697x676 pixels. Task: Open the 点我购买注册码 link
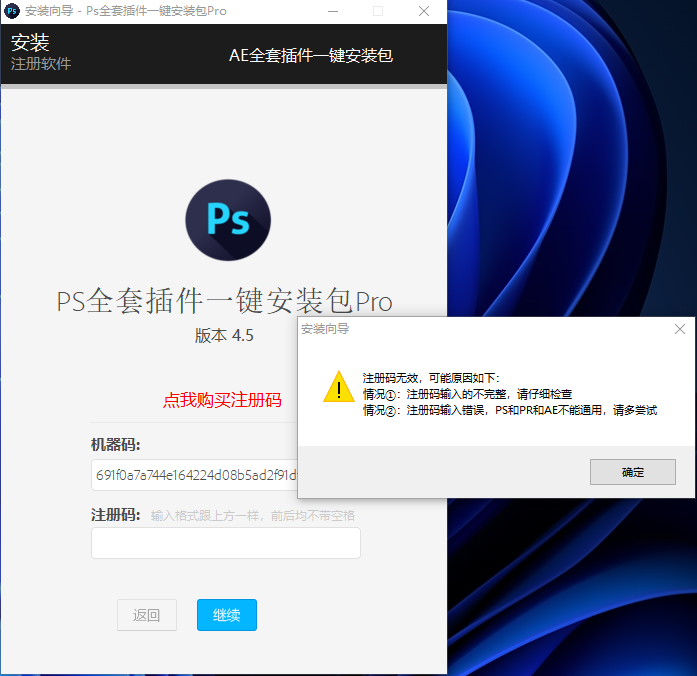pos(222,400)
